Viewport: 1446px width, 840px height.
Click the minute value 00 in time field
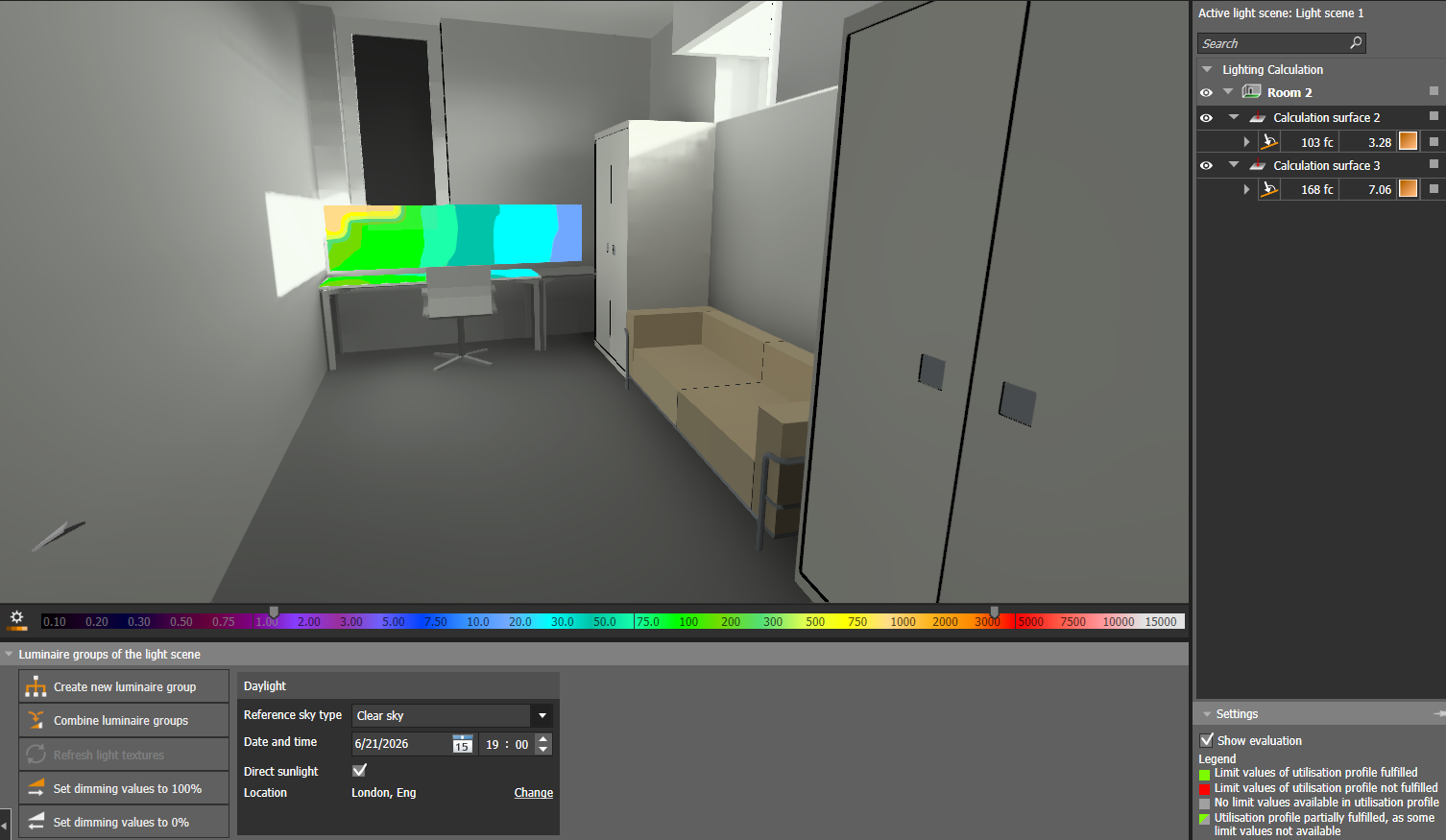tap(521, 744)
